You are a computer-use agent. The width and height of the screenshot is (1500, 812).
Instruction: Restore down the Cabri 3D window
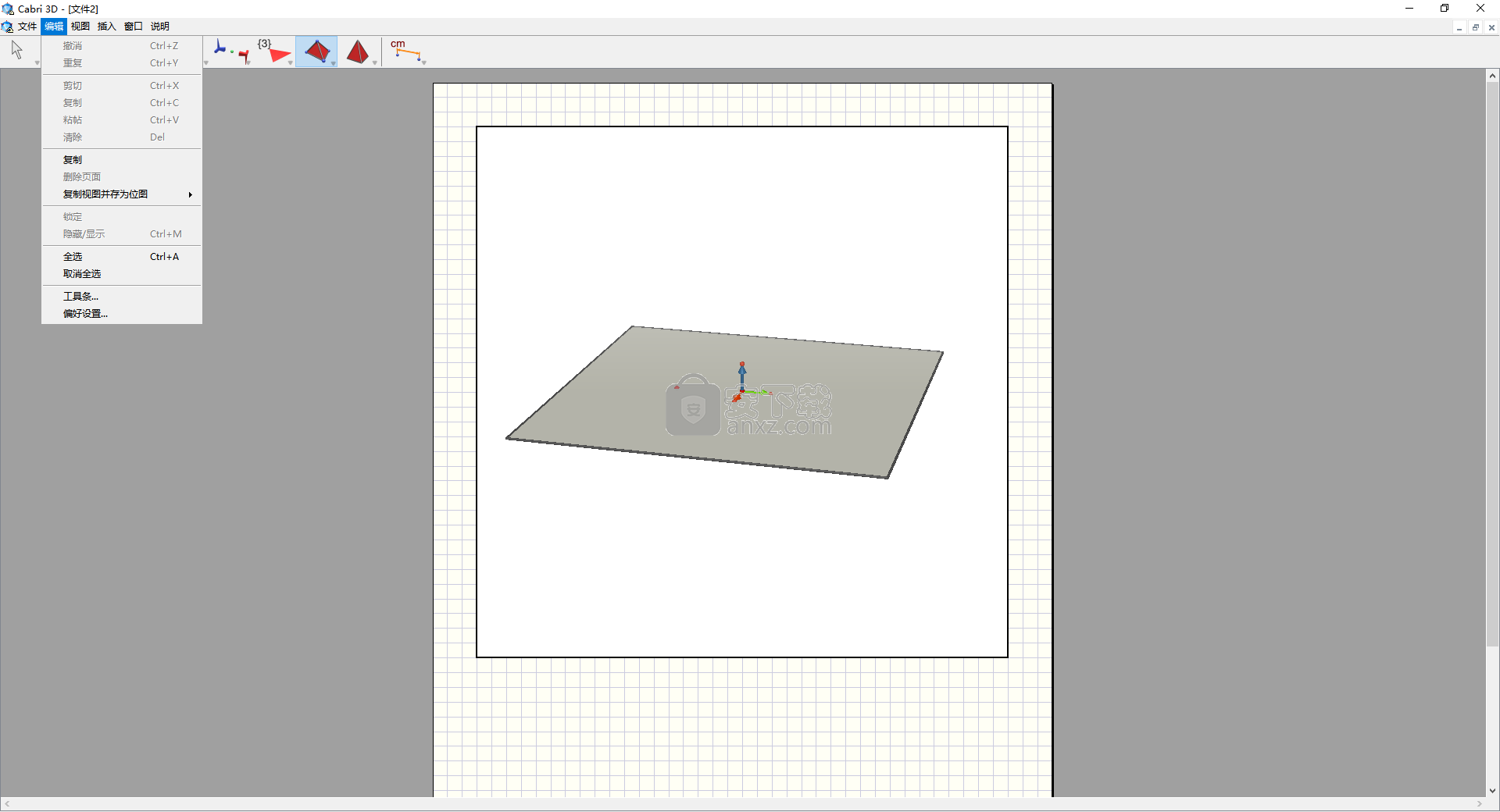(x=1445, y=9)
